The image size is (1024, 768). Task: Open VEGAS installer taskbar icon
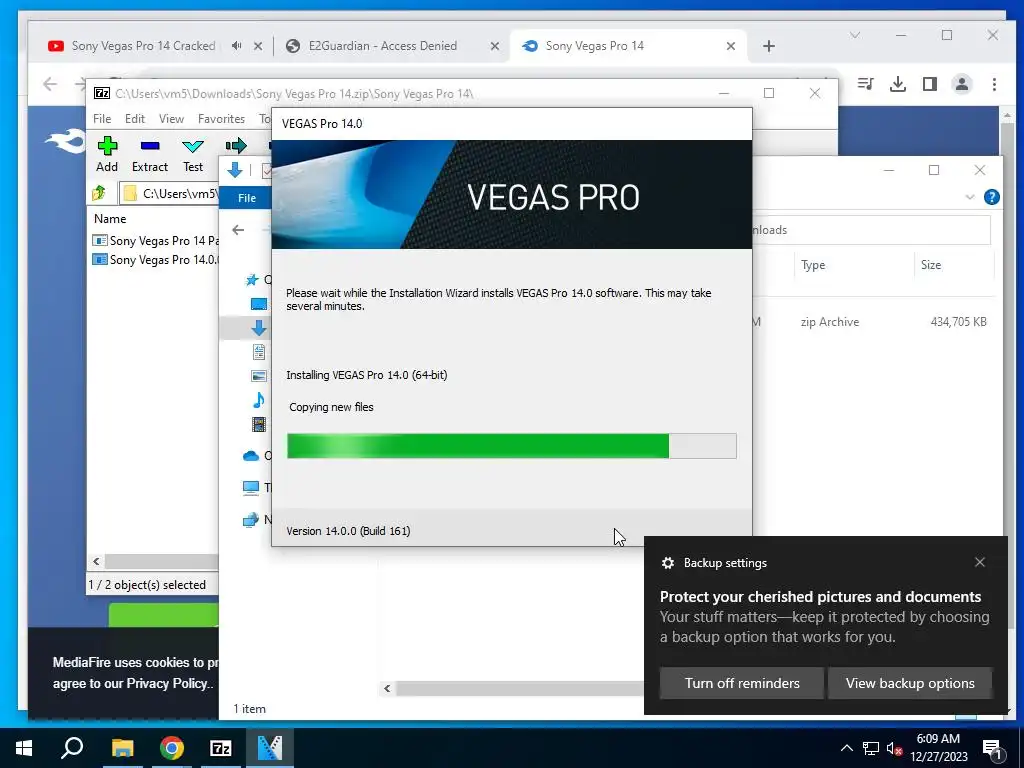(269, 748)
